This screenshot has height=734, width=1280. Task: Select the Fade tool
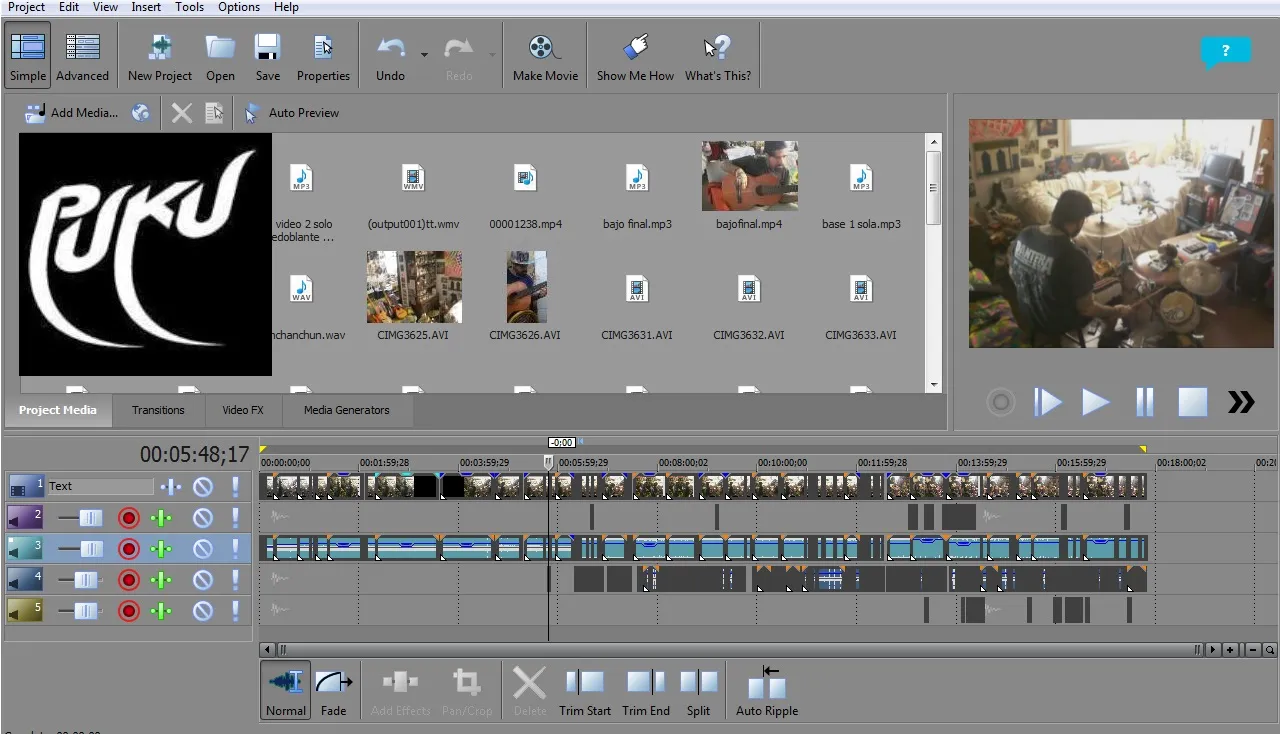334,690
